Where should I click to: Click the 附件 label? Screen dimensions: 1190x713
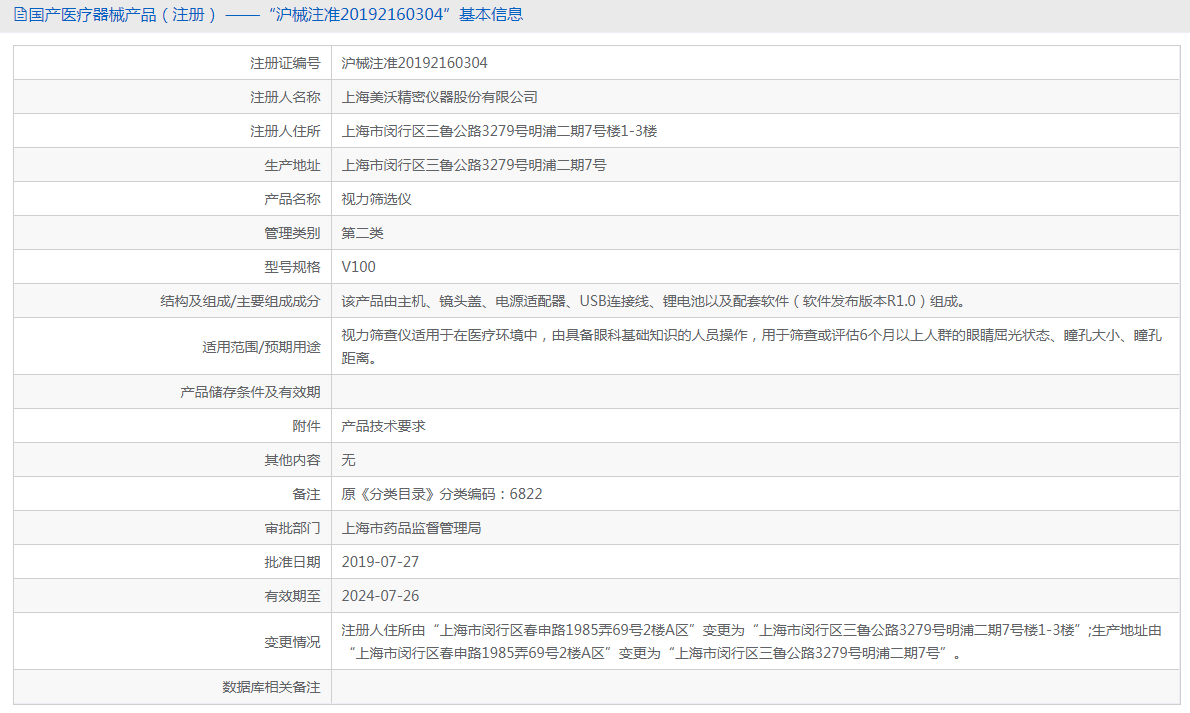tap(307, 426)
